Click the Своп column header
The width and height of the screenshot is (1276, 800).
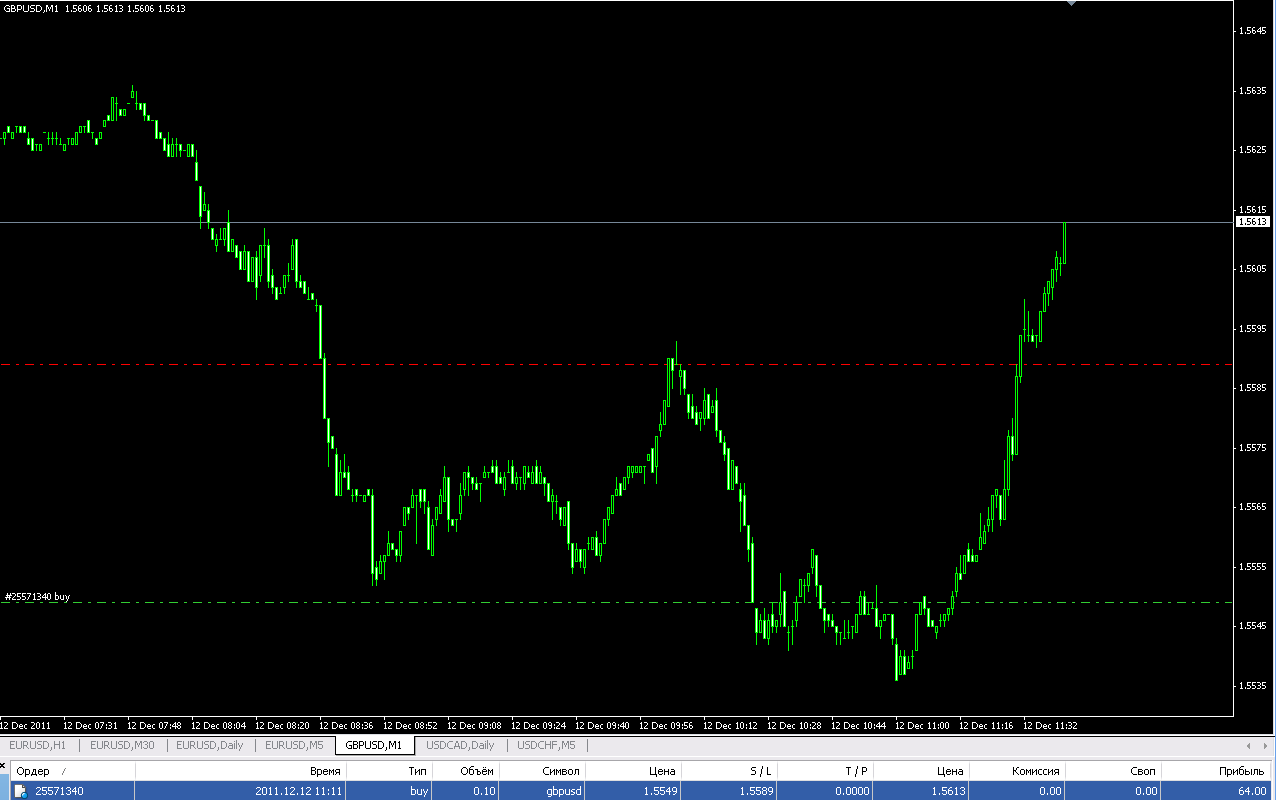(x=1113, y=771)
